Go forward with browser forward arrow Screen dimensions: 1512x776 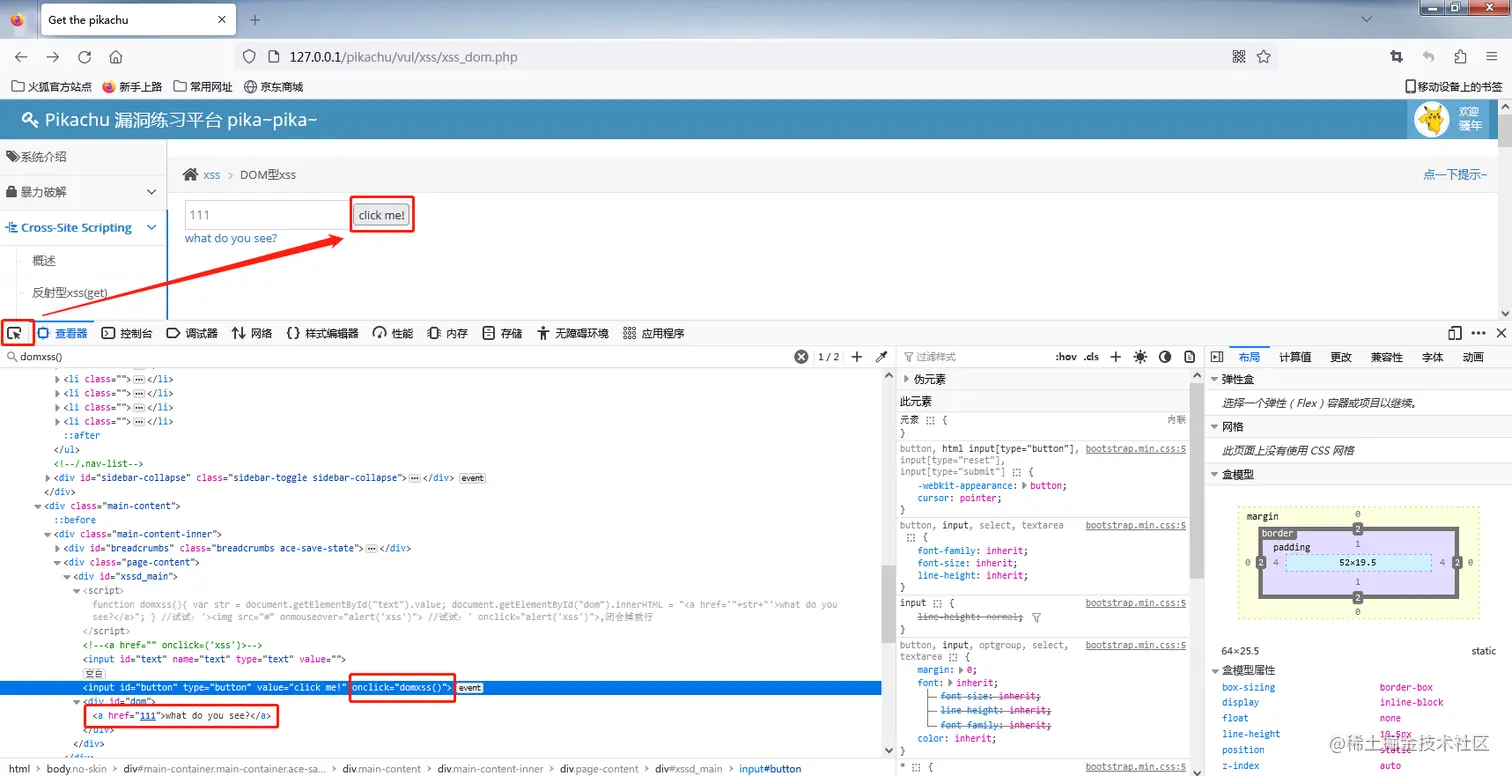[x=53, y=57]
